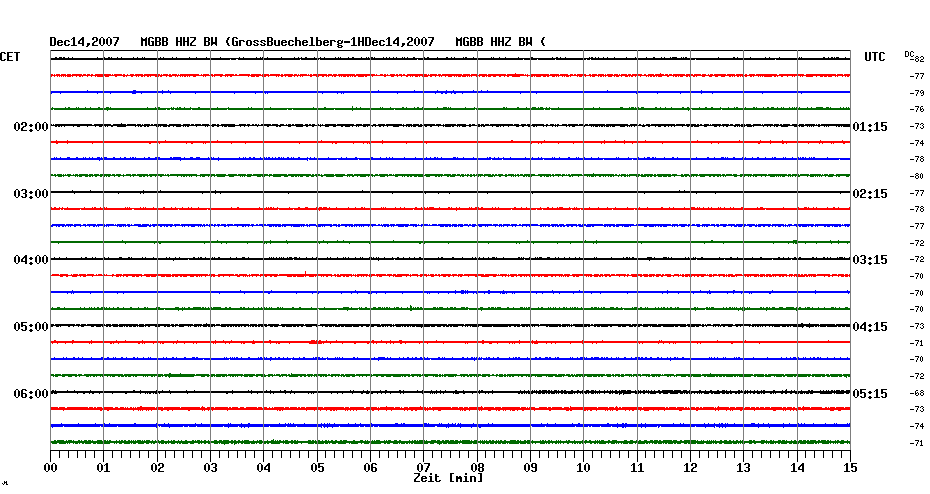Viewport: 930px width, 494px height.
Task: Click the black seismic trace at 04:00 CET
Action: click(450, 259)
